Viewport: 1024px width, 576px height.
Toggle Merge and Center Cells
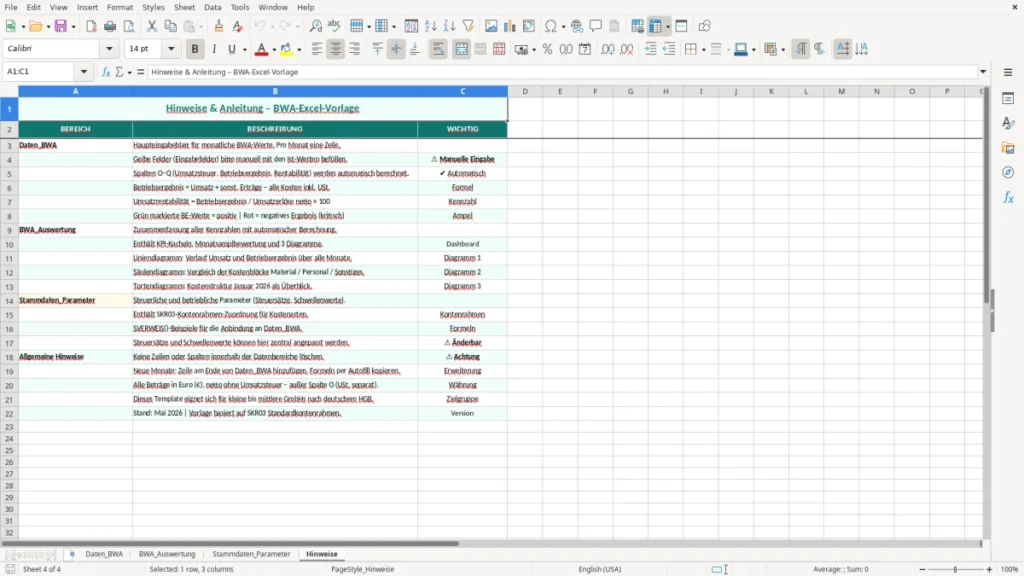click(461, 49)
